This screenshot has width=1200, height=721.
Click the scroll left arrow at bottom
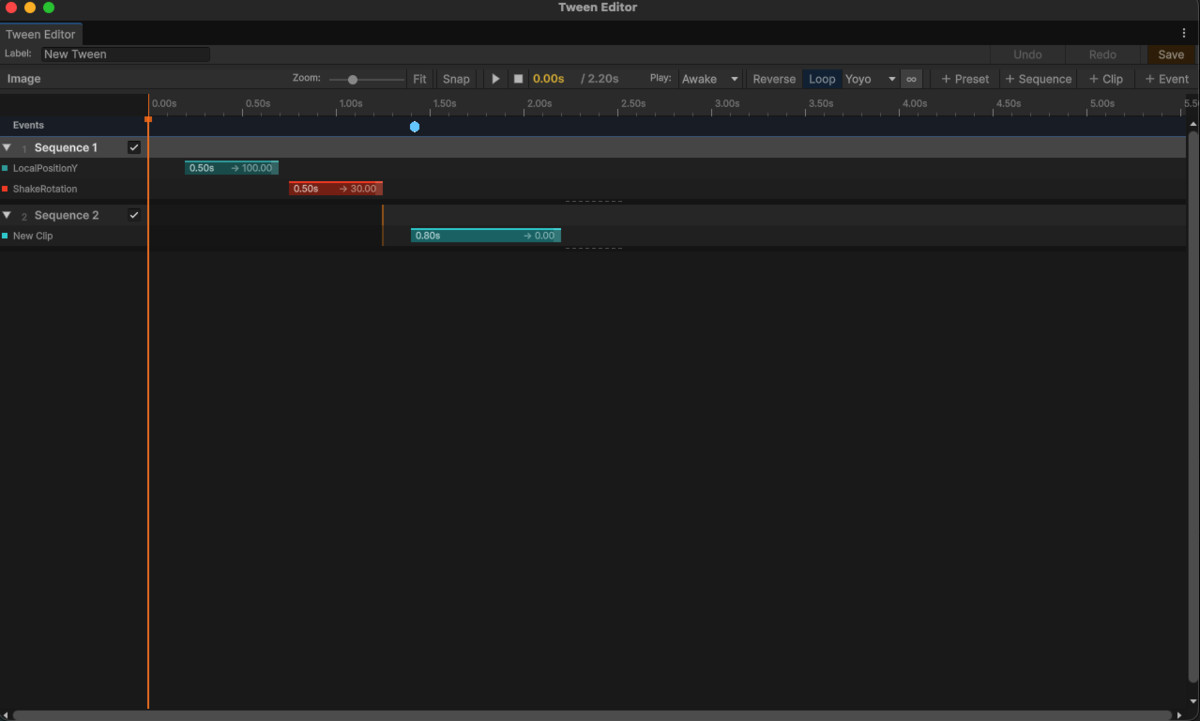pos(5,715)
